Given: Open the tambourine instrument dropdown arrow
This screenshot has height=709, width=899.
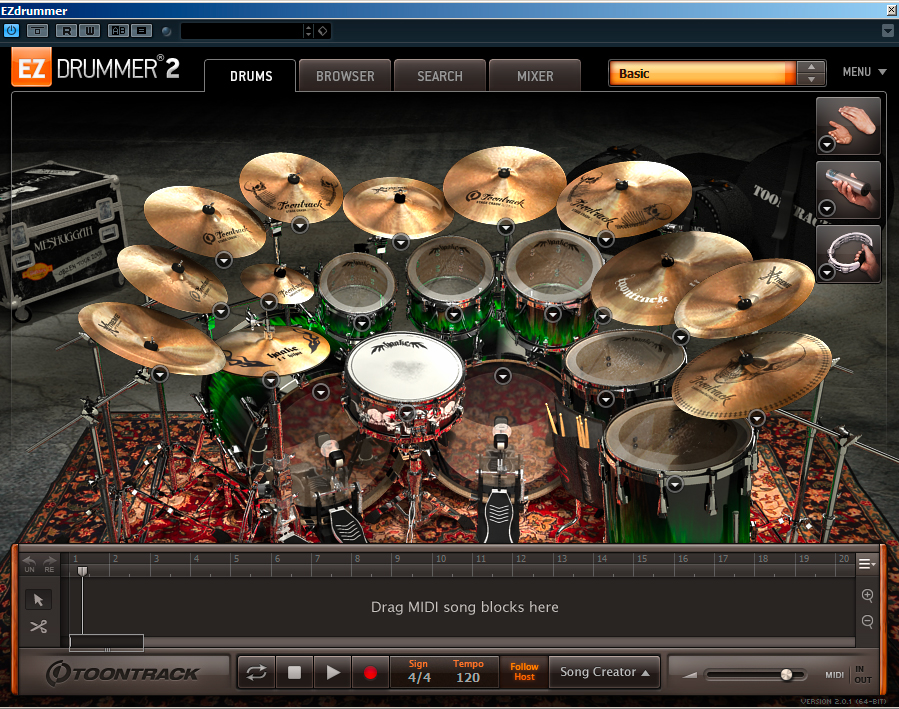Looking at the screenshot, I should [827, 272].
